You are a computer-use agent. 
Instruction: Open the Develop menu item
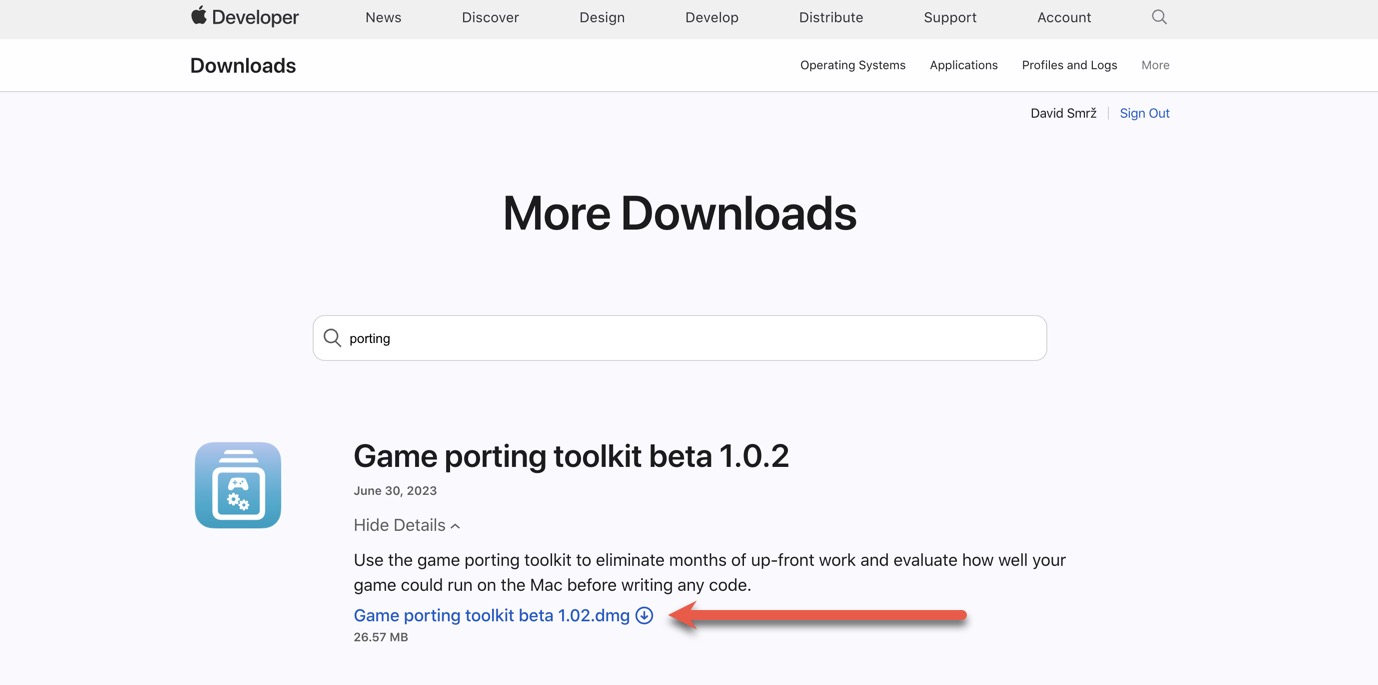[x=712, y=17]
